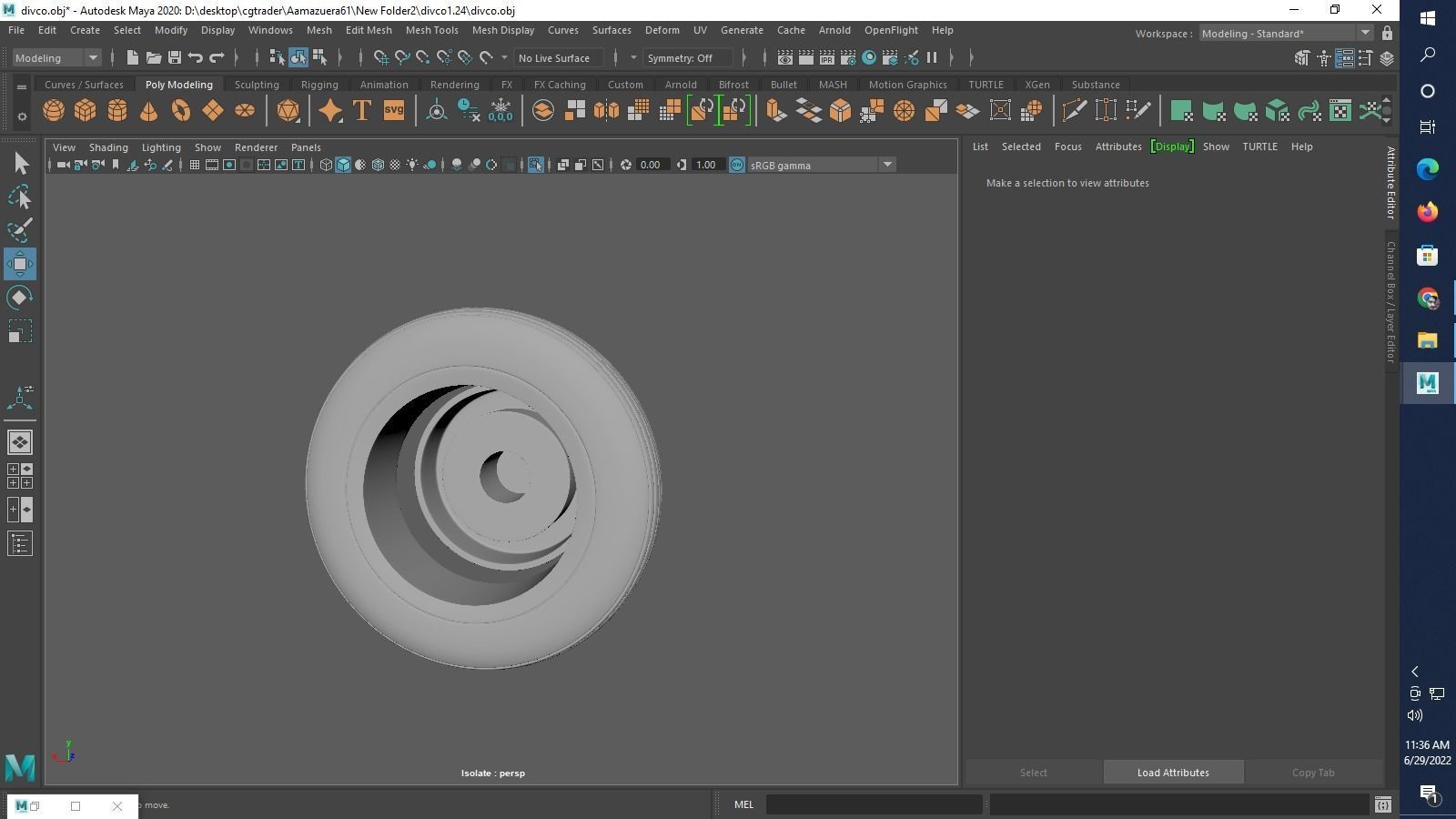Click the viewport gamma value field
1456x819 pixels.
pos(706,165)
